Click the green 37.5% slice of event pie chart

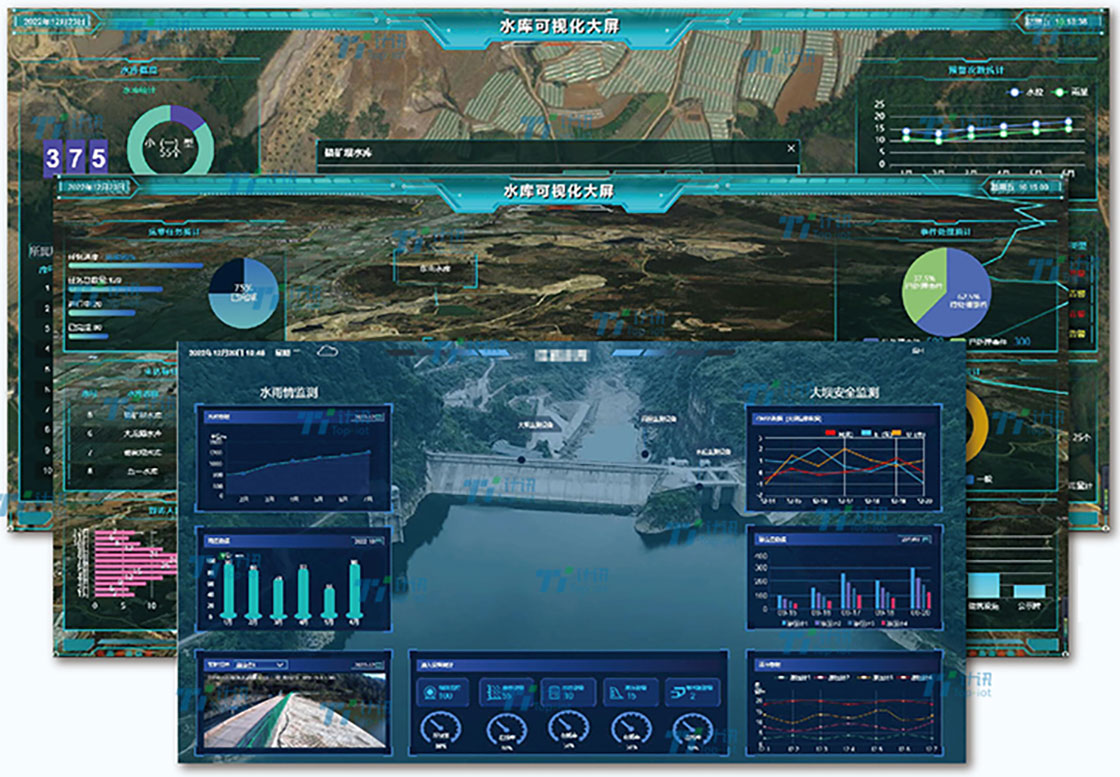pos(922,282)
